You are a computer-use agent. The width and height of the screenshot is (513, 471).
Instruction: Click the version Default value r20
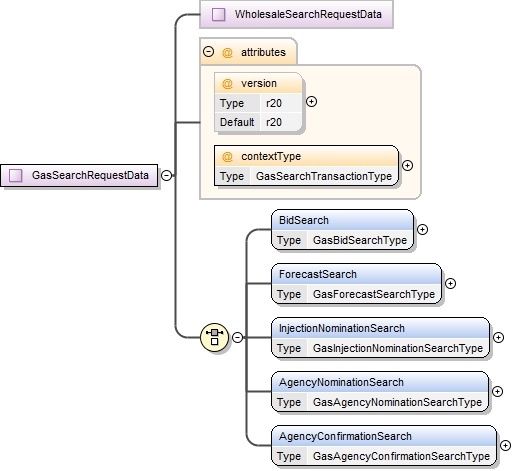(x=274, y=122)
